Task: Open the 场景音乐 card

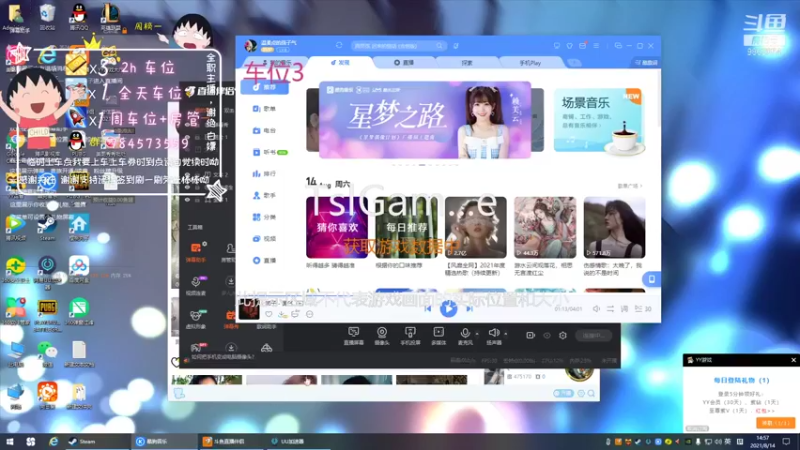Action: 599,120
